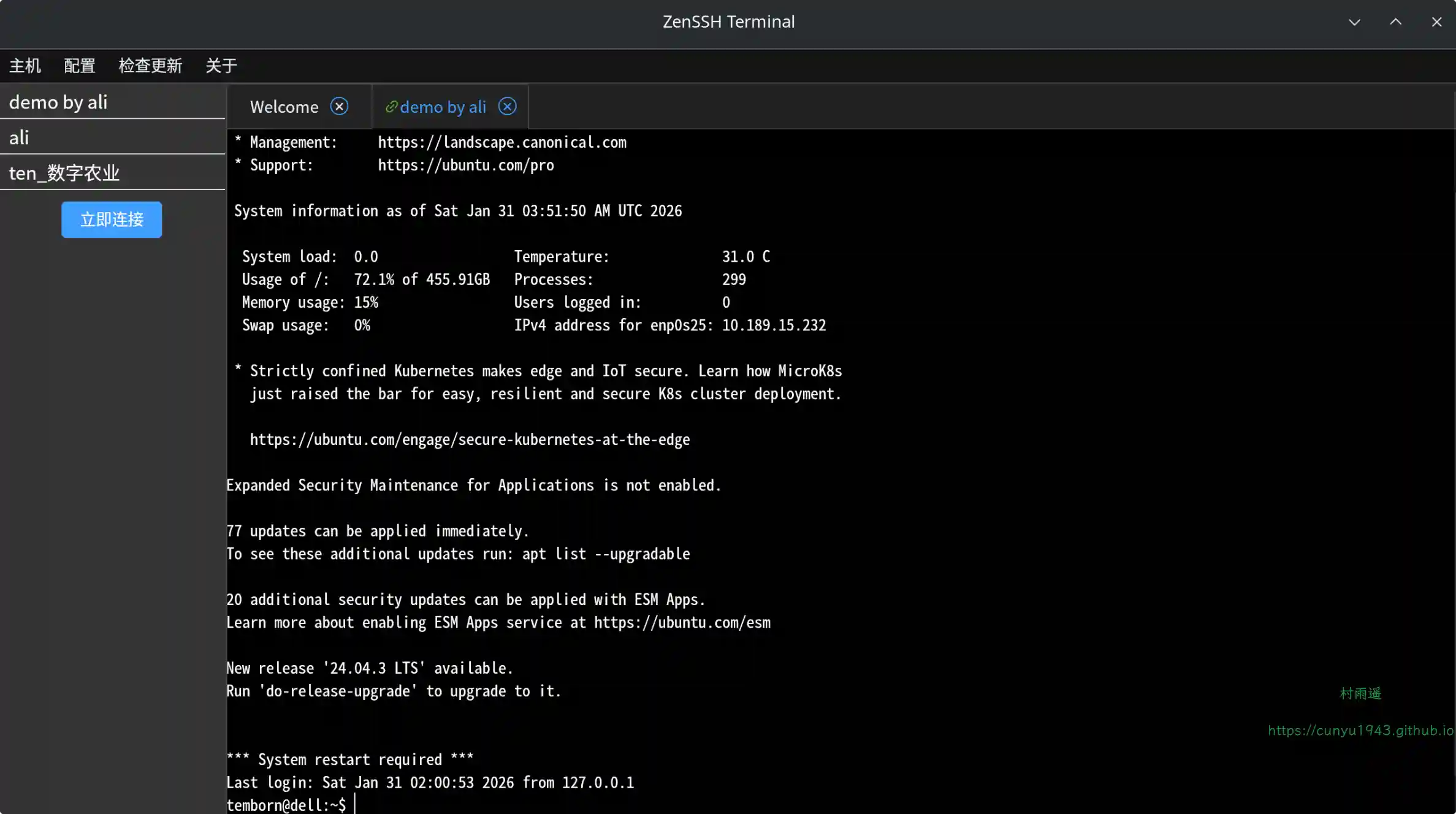The height and width of the screenshot is (814, 1456).
Task: Open the cunyu1943.github.io link
Action: 1360,731
